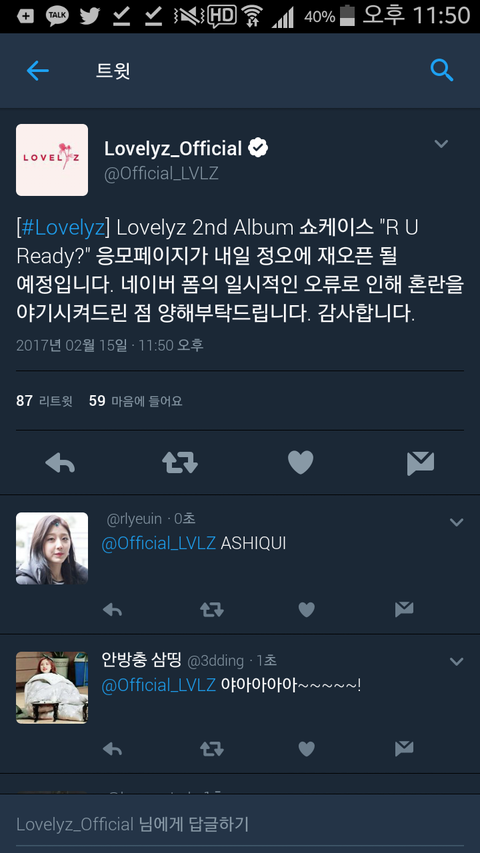Reply to @rlyeuin's ASHIQUI tweet
This screenshot has width=480, height=853.
pyautogui.click(x=112, y=610)
